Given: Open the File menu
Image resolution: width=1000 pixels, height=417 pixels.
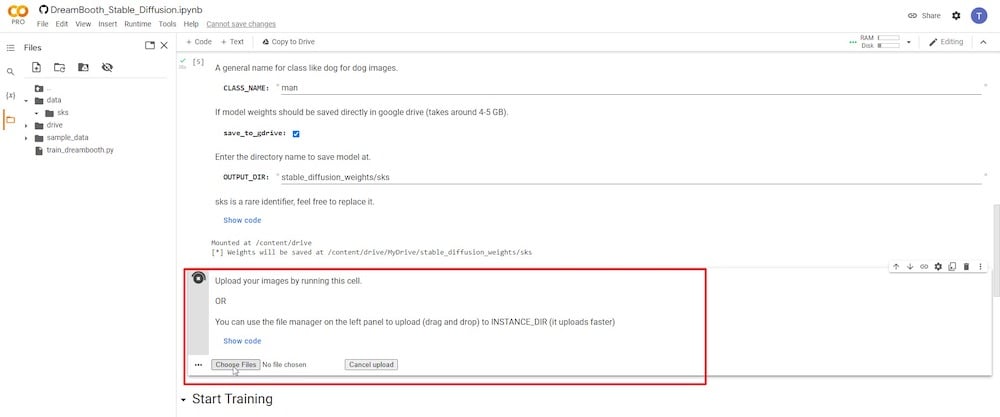Looking at the screenshot, I should 43,24.
